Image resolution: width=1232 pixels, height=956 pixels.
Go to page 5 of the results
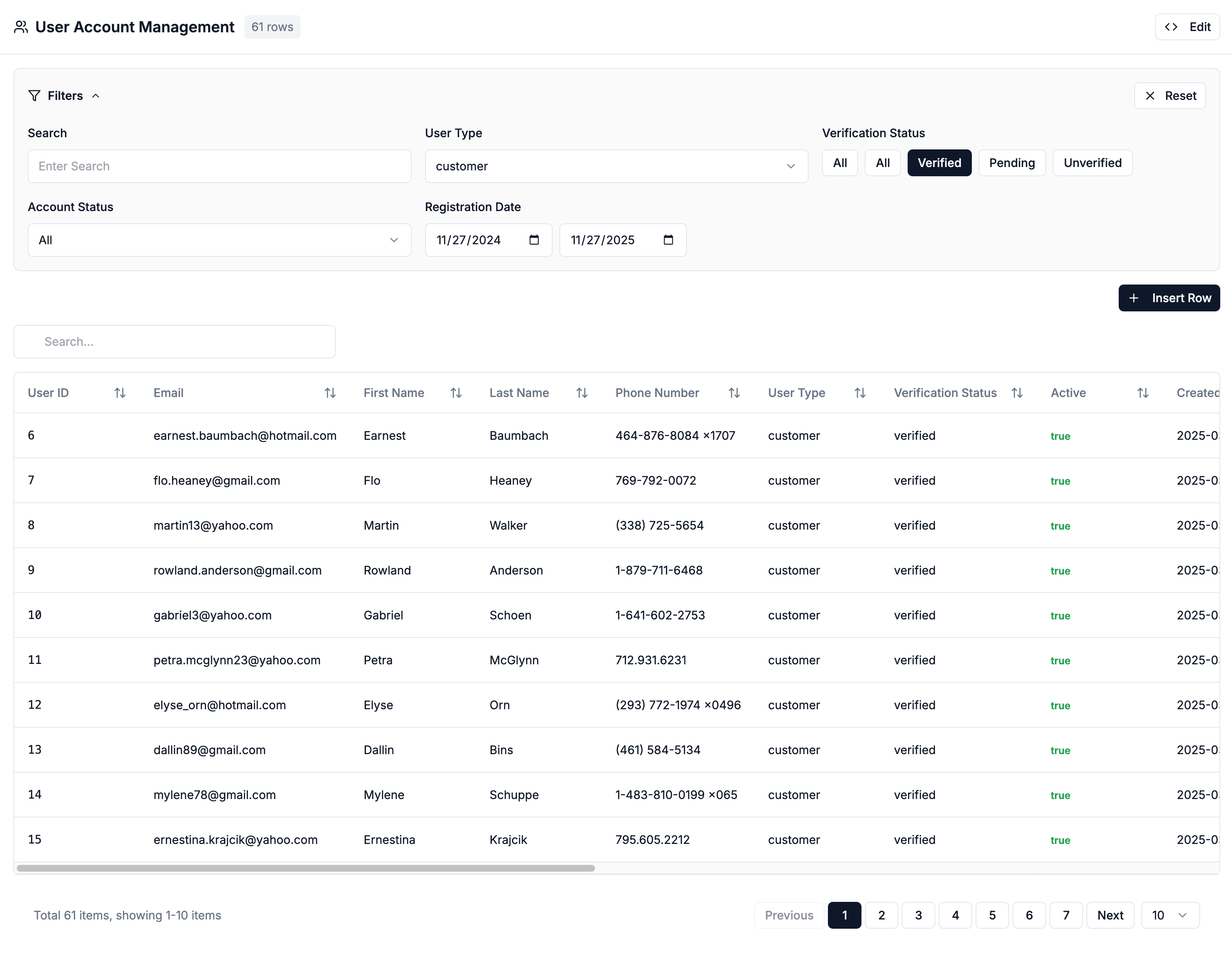993,915
